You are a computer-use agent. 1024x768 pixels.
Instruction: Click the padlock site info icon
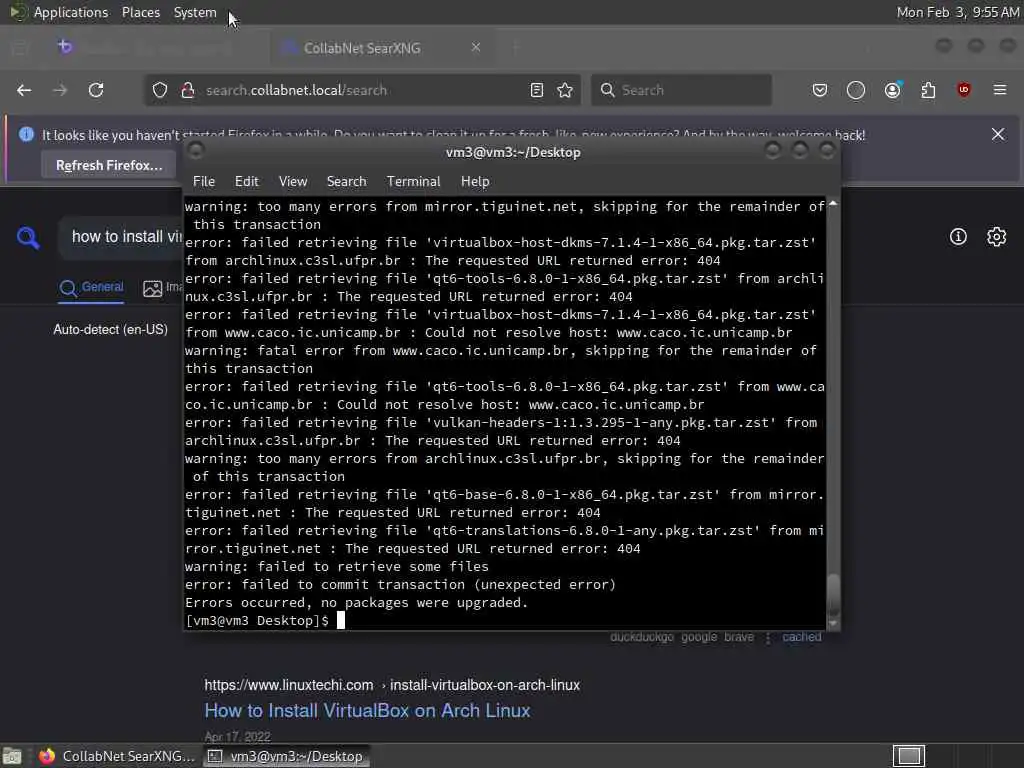point(187,90)
